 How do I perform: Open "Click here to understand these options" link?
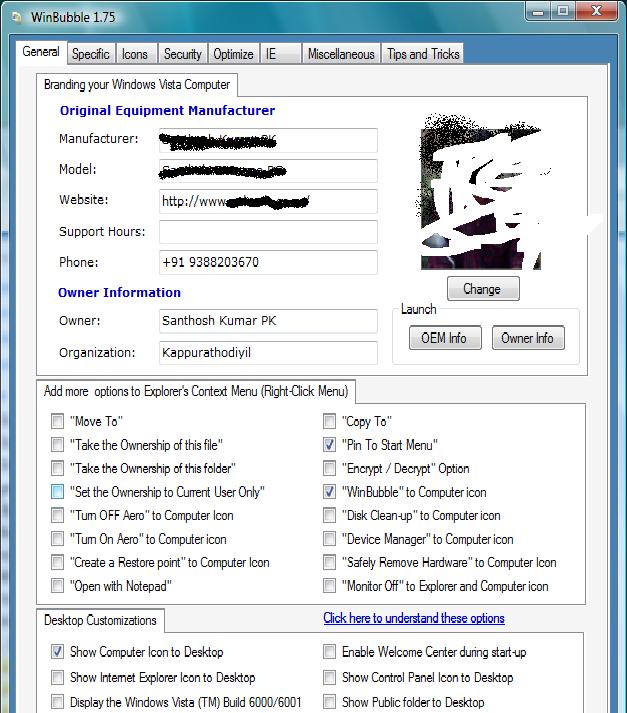click(x=414, y=618)
